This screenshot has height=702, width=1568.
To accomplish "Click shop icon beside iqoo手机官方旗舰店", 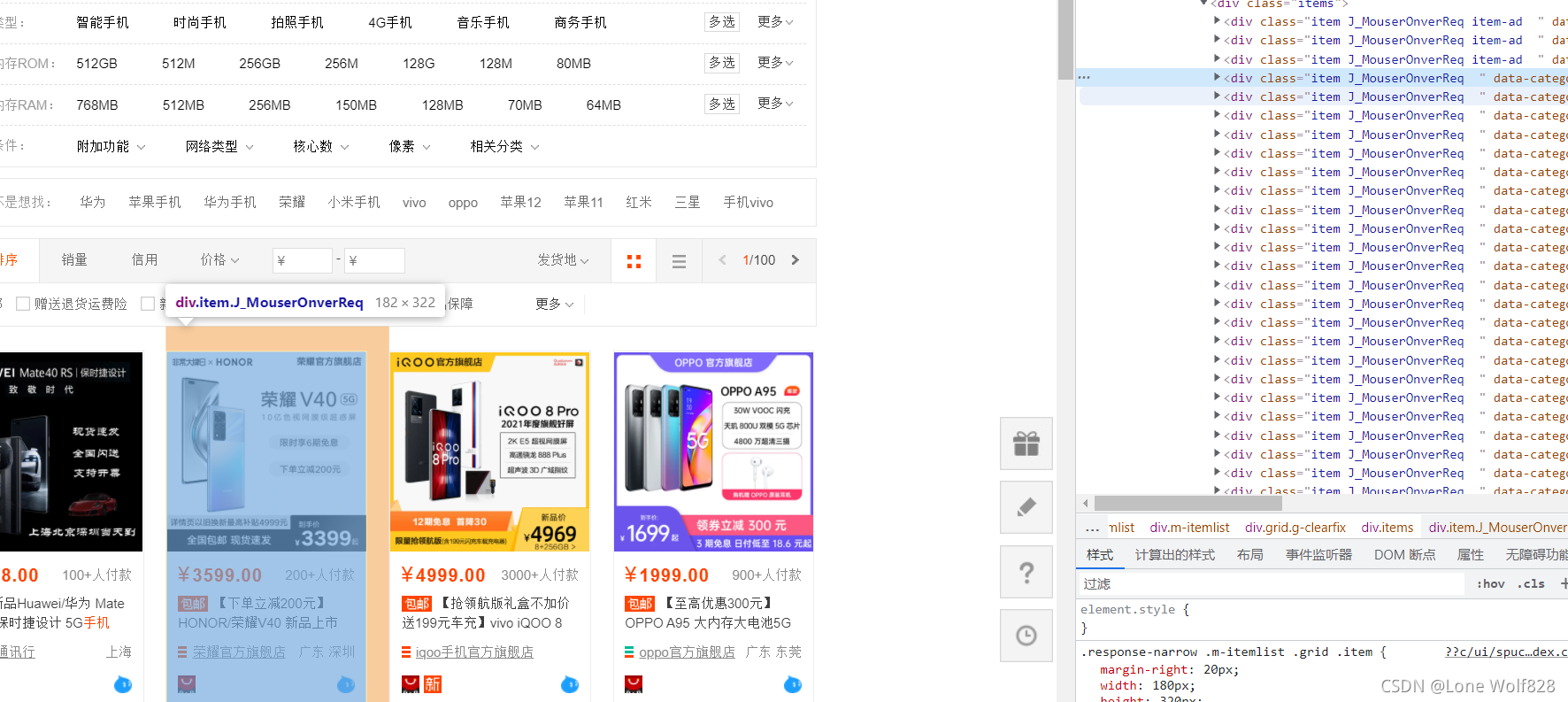I will coord(406,652).
